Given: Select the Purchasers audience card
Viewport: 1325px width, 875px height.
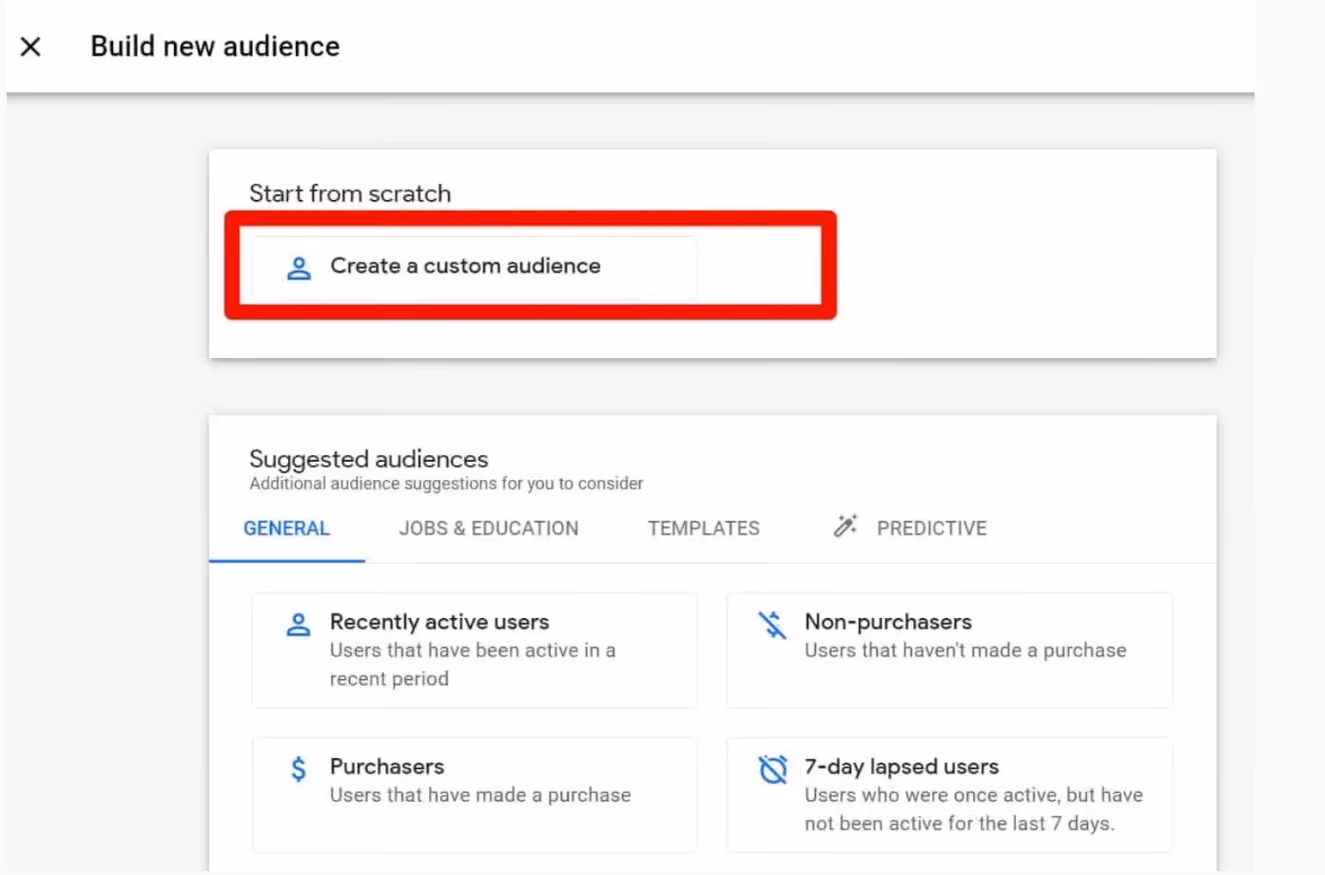Looking at the screenshot, I should (474, 794).
